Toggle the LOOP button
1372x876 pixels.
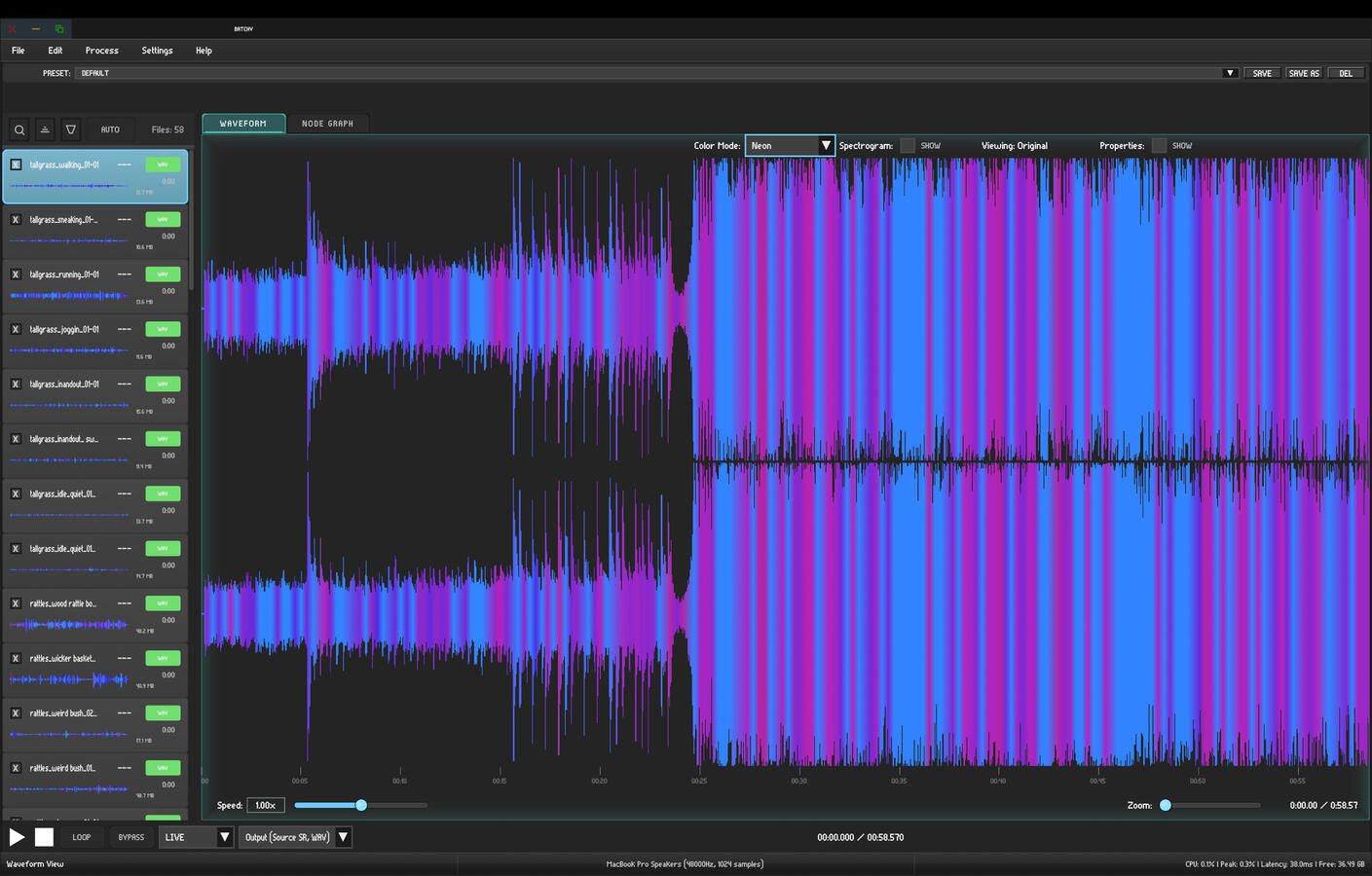pyautogui.click(x=82, y=837)
